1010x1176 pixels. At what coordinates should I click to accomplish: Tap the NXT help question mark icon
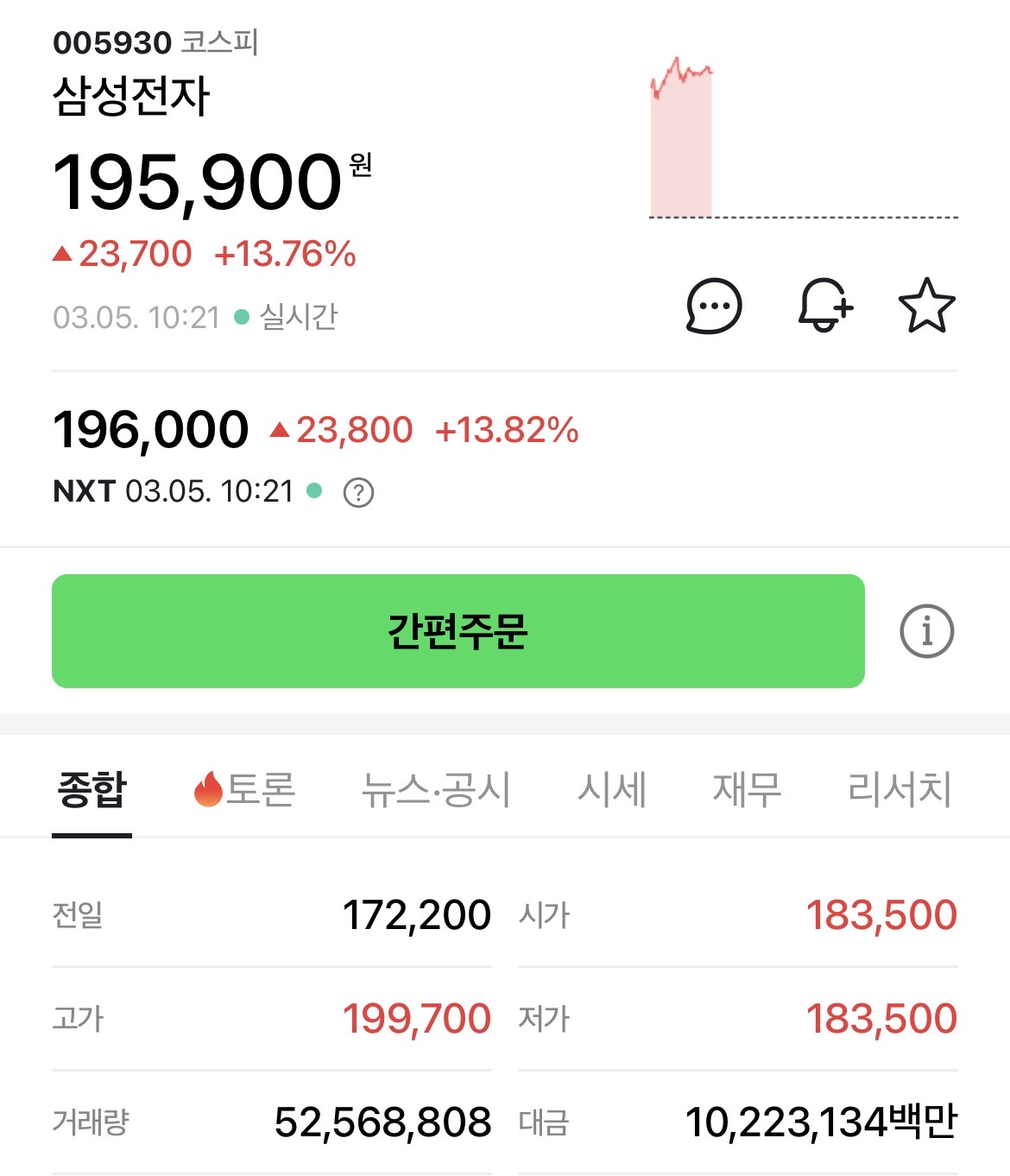[x=358, y=492]
